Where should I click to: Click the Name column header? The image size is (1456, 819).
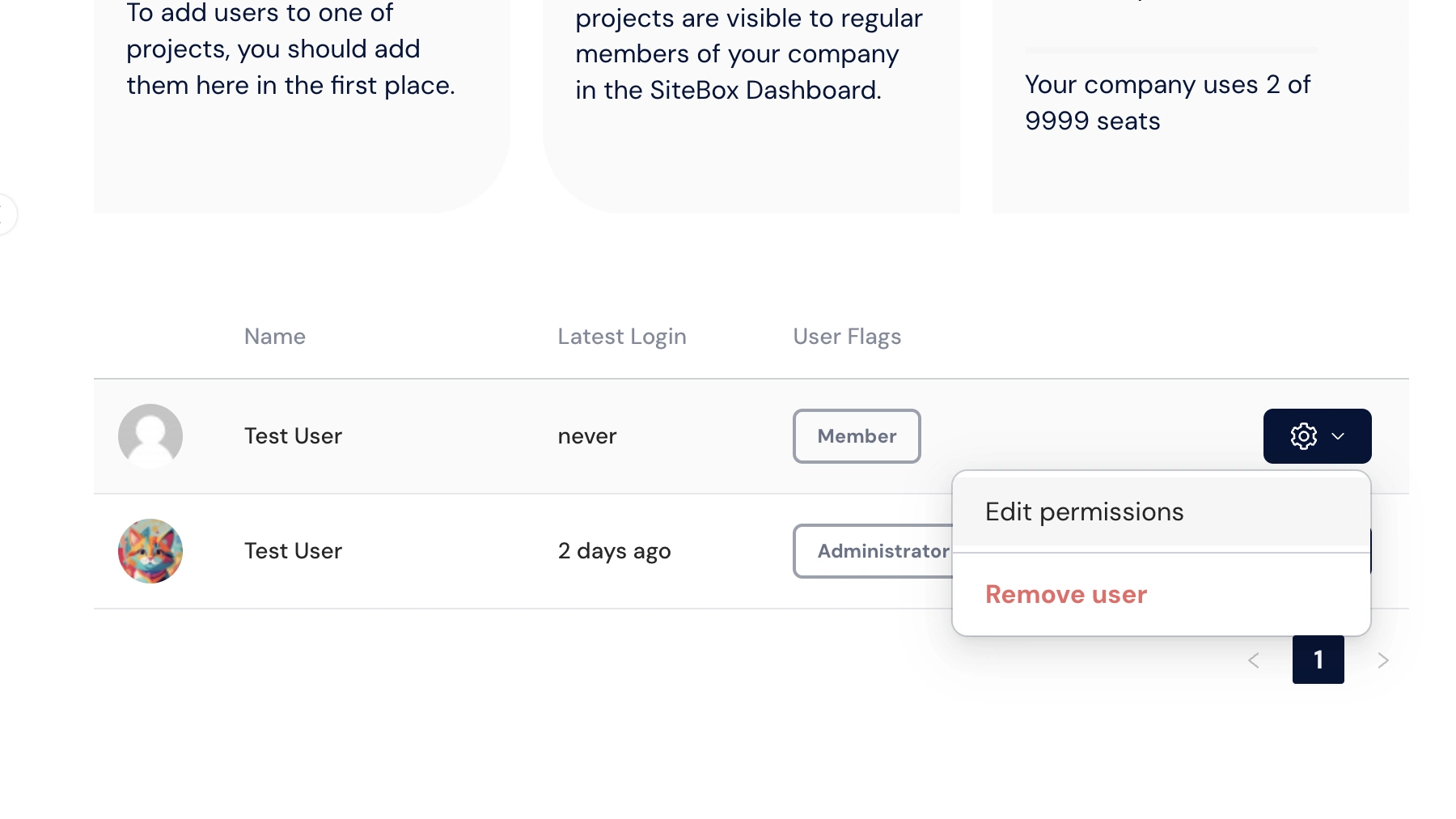pyautogui.click(x=275, y=337)
